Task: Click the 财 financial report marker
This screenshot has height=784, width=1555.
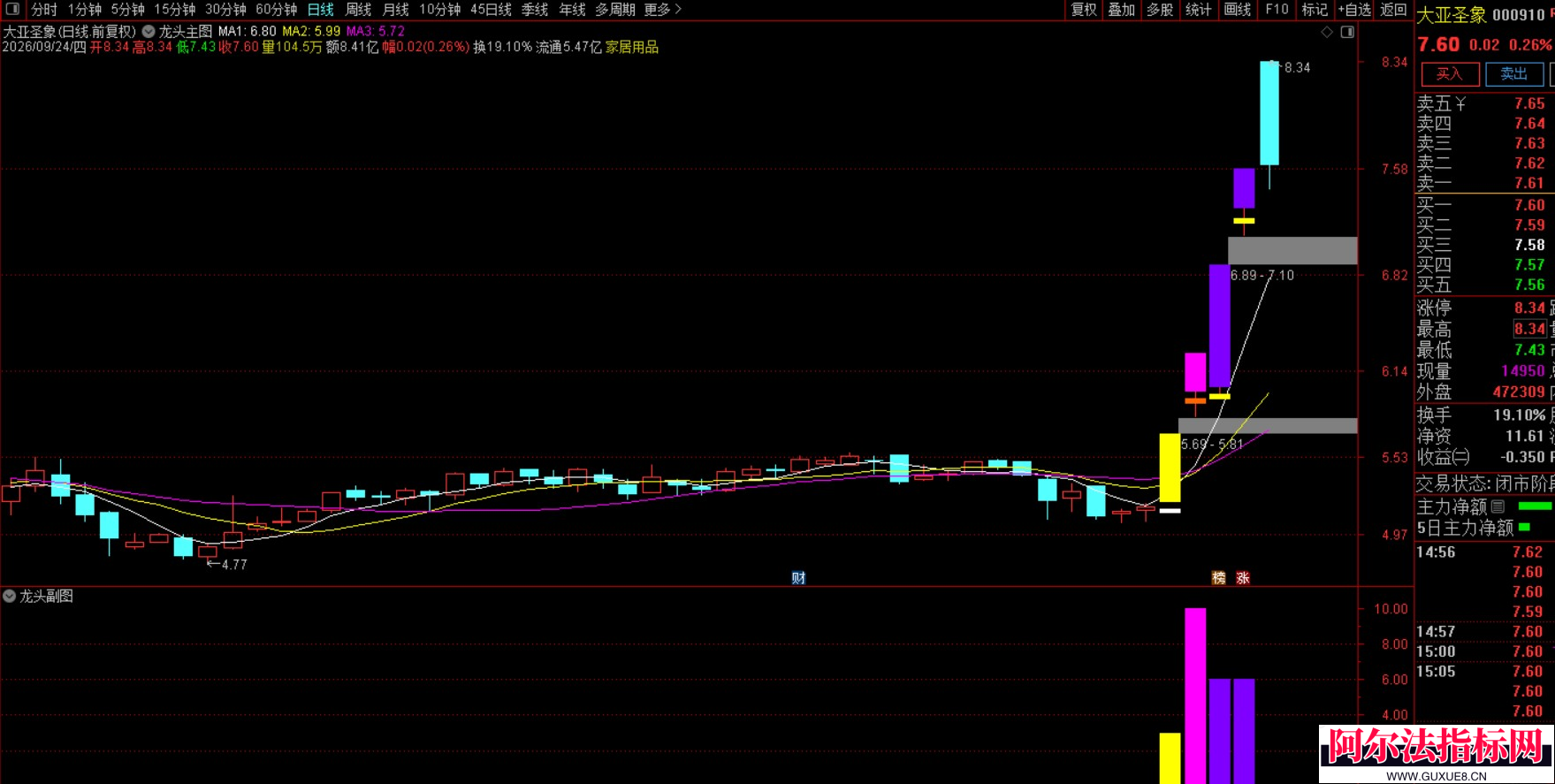Action: pos(798,578)
